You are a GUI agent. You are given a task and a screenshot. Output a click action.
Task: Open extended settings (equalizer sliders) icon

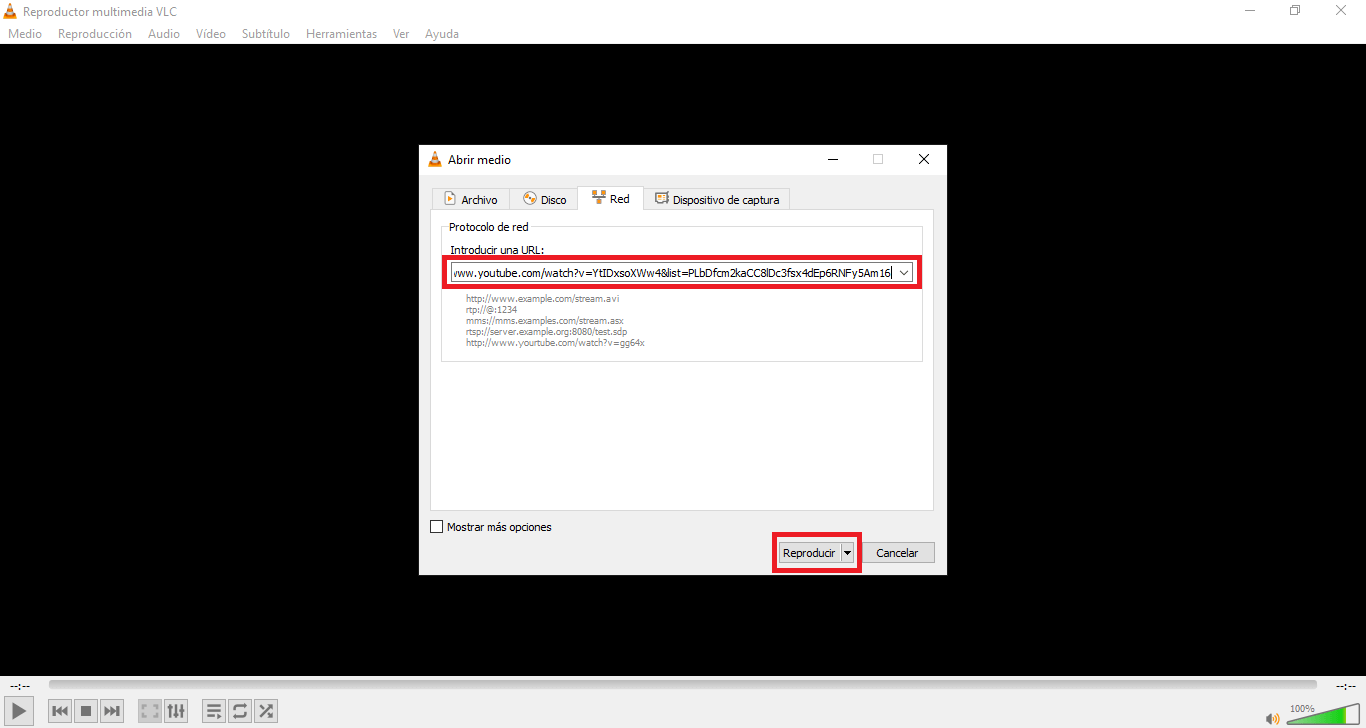[176, 711]
